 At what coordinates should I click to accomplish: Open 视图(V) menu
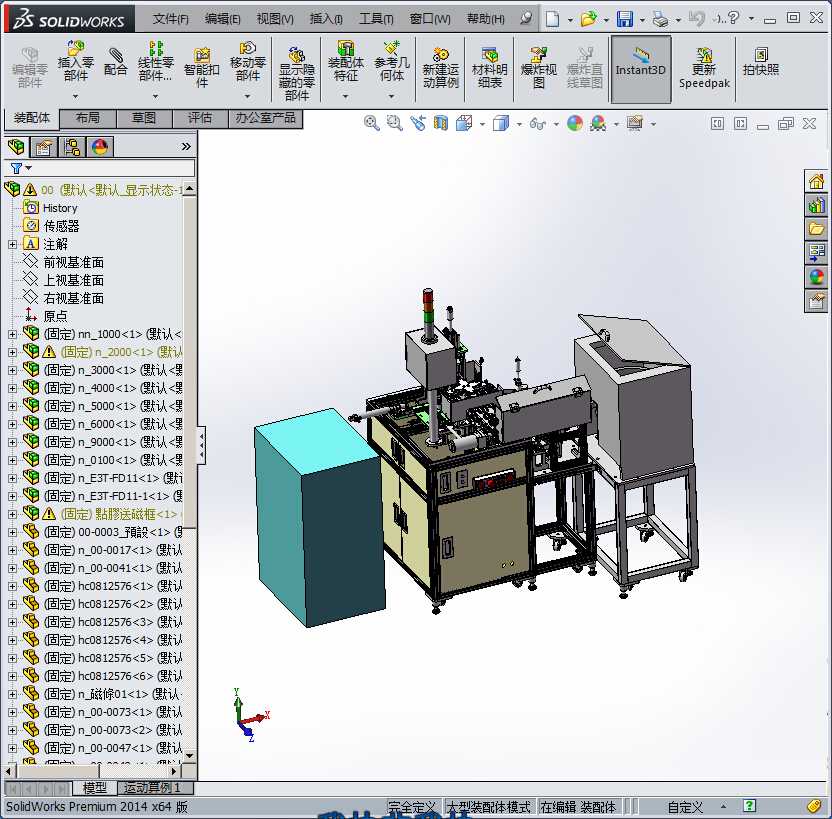(275, 19)
